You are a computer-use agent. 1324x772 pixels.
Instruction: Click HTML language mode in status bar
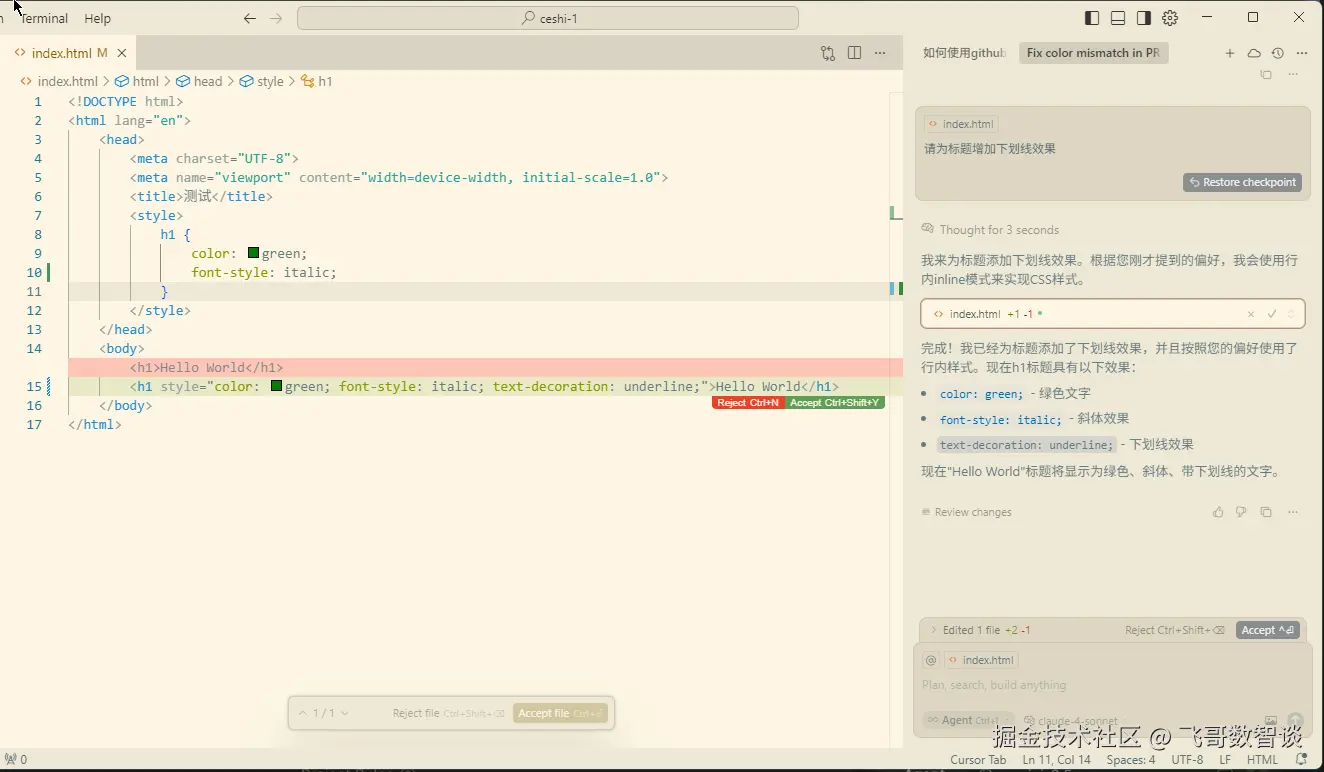(1262, 760)
